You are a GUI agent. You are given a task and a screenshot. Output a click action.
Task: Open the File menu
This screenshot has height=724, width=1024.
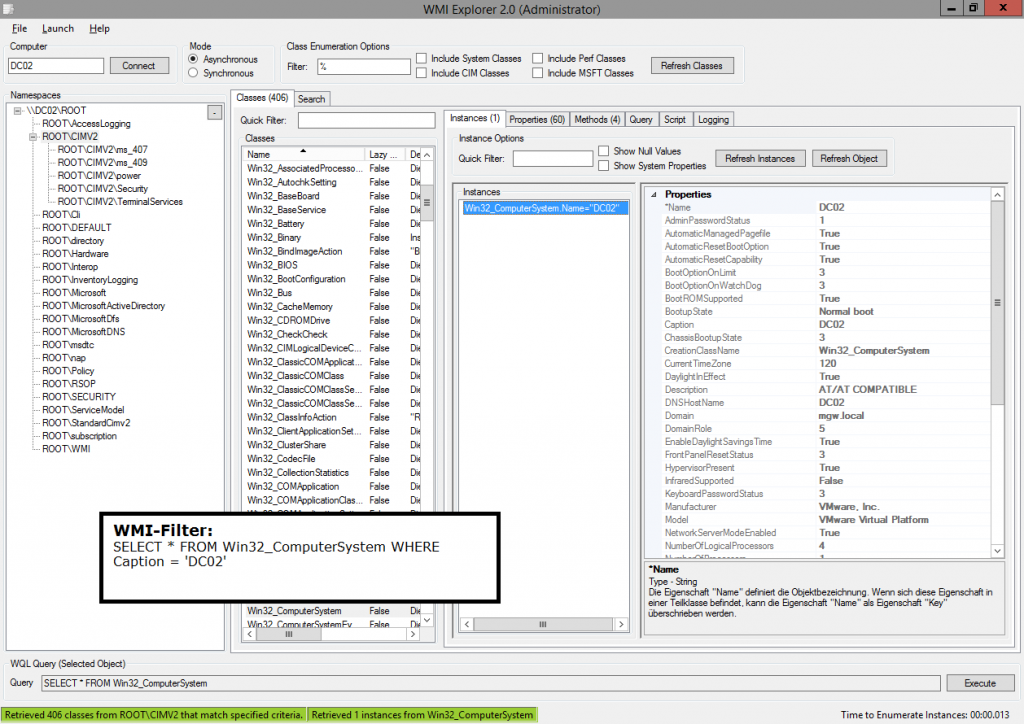coord(18,29)
